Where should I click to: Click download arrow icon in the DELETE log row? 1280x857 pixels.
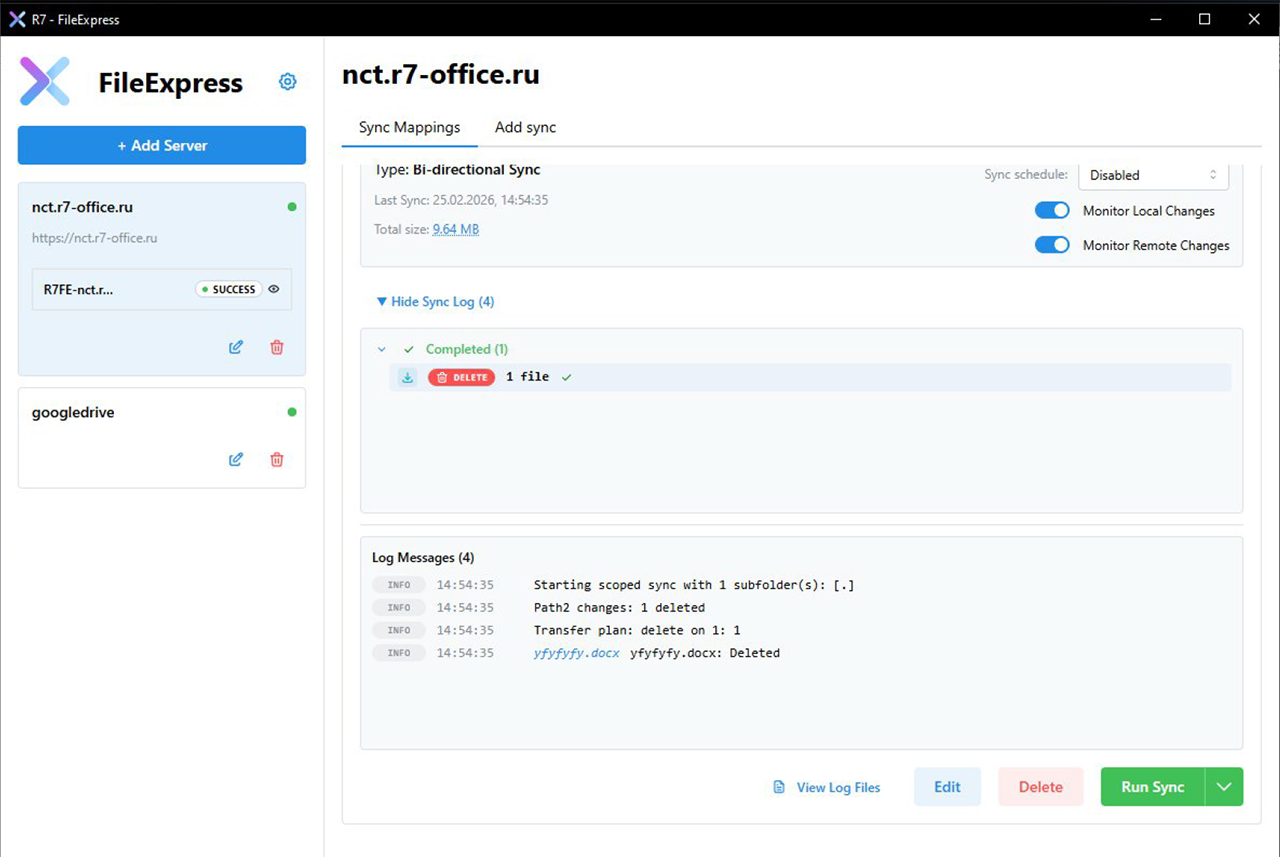pos(407,377)
